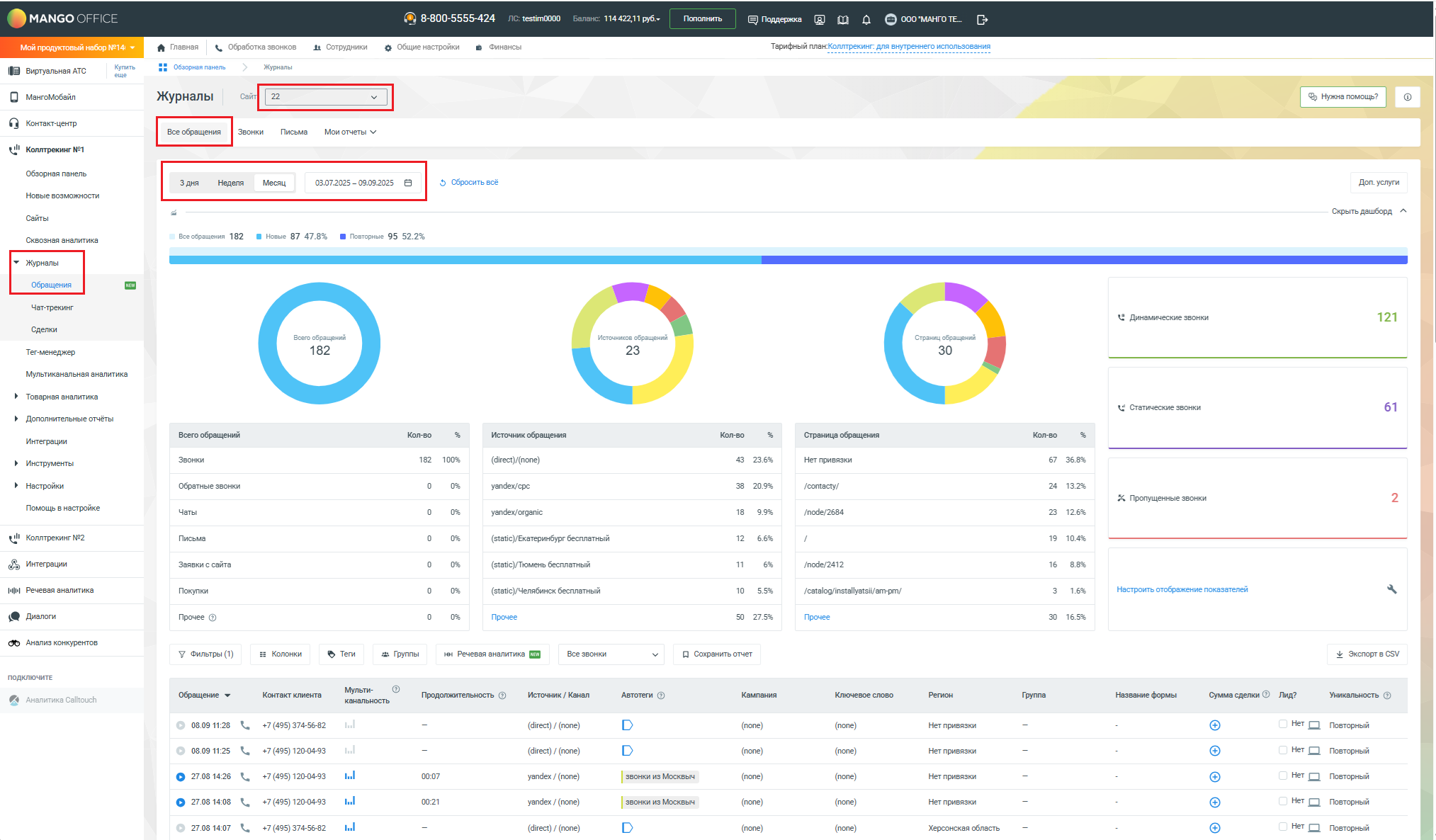Viewport: 1436px width, 840px height.
Task: Open Анализ конкурентов in sidebar
Action: [x=62, y=643]
